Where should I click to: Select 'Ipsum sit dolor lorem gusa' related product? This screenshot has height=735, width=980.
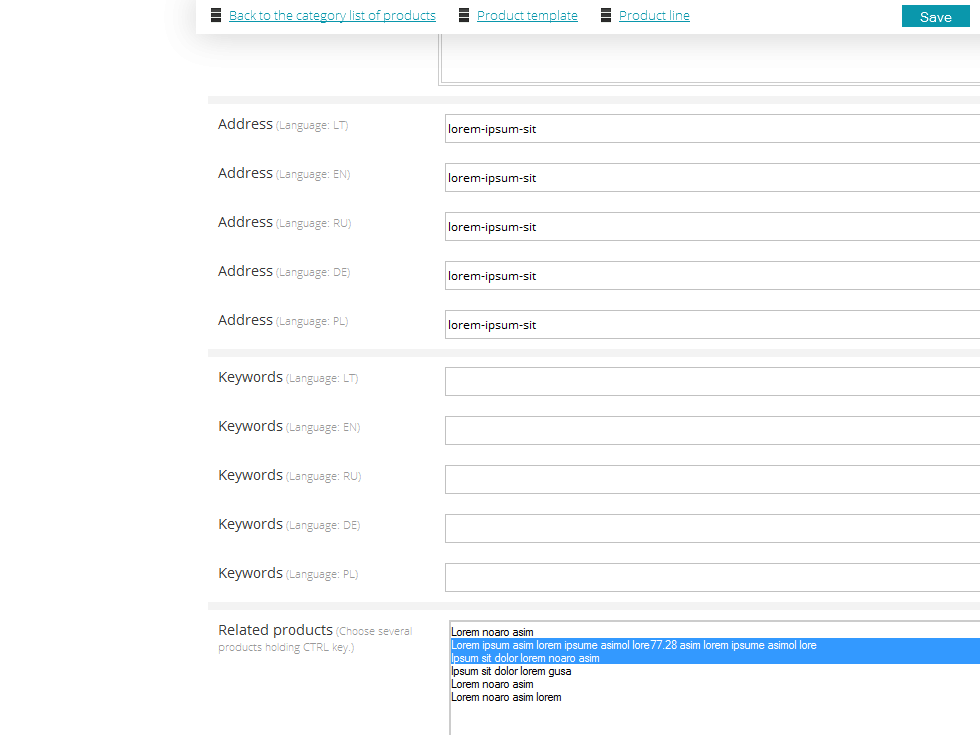tap(511, 672)
